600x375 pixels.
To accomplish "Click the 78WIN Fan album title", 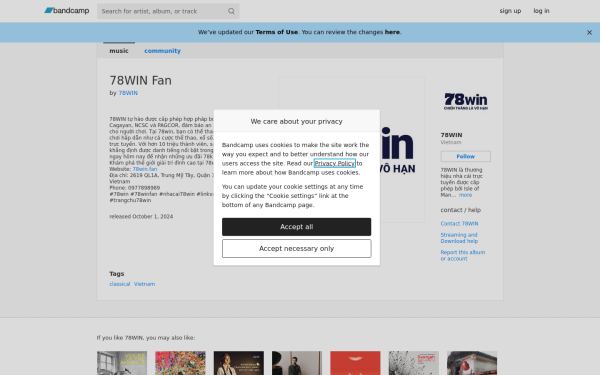I will (x=140, y=80).
